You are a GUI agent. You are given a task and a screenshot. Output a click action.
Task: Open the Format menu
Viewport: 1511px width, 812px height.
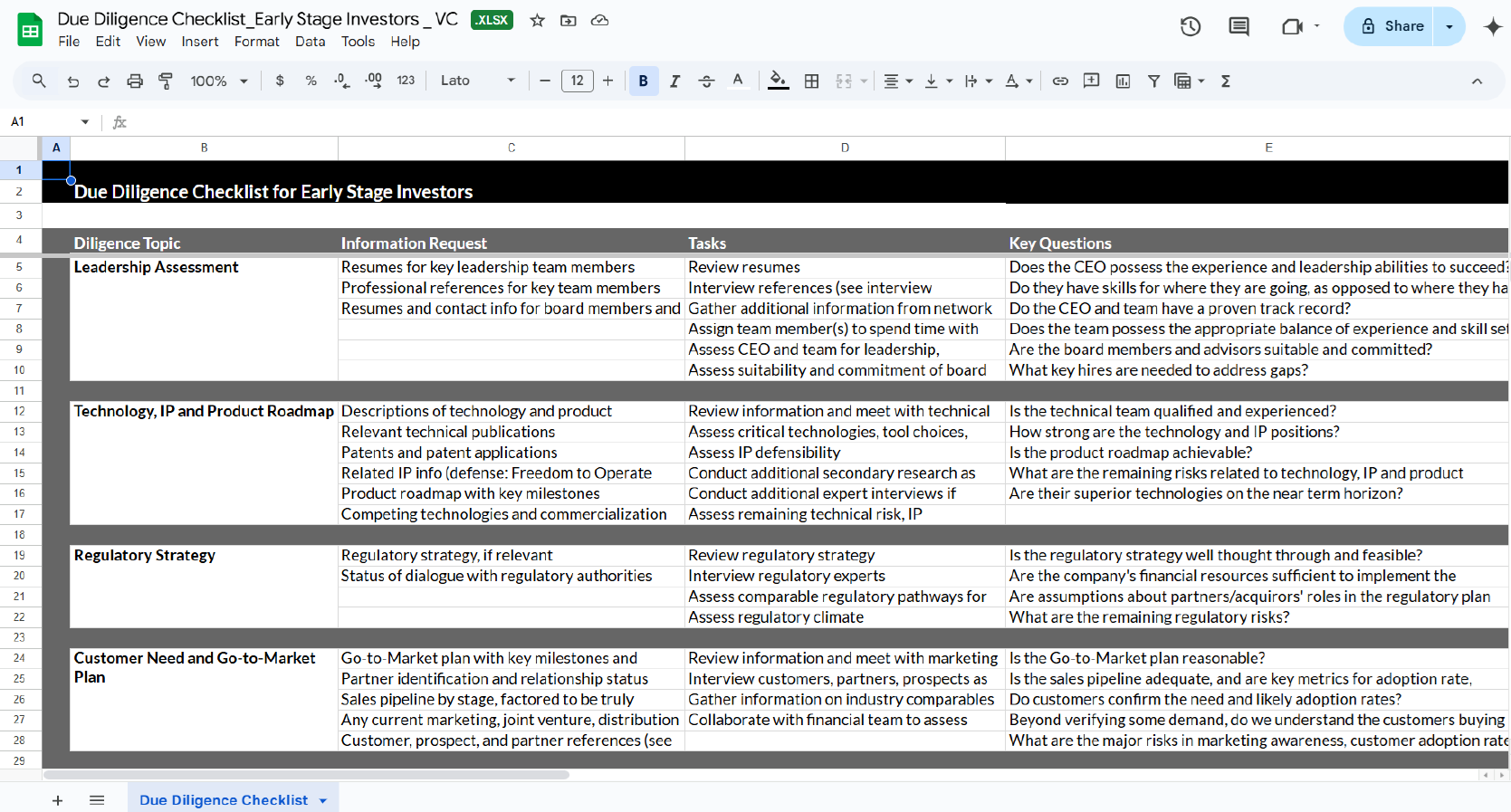(x=257, y=42)
